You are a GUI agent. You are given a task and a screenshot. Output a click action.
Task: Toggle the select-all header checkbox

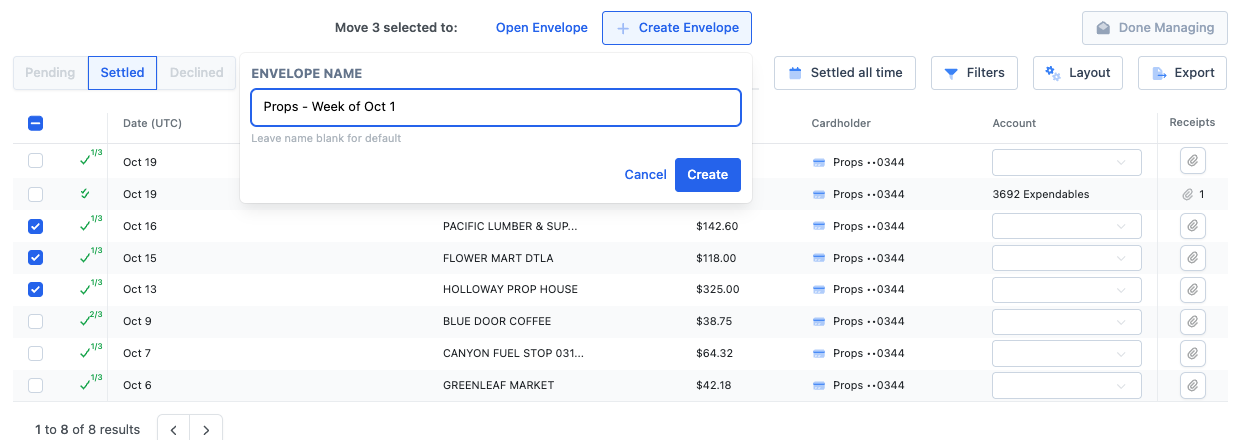[35, 123]
